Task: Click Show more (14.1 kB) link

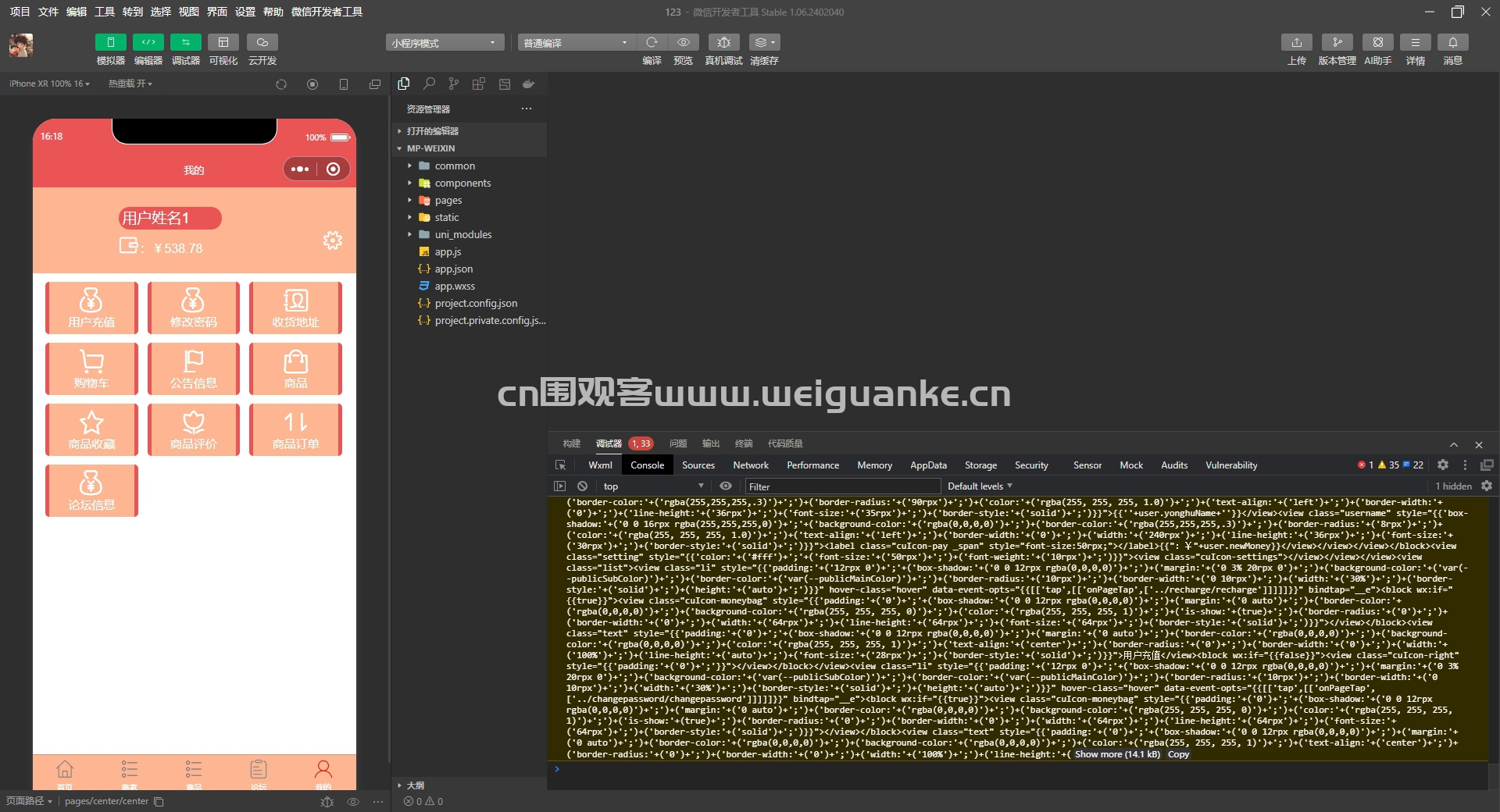Action: point(1117,754)
